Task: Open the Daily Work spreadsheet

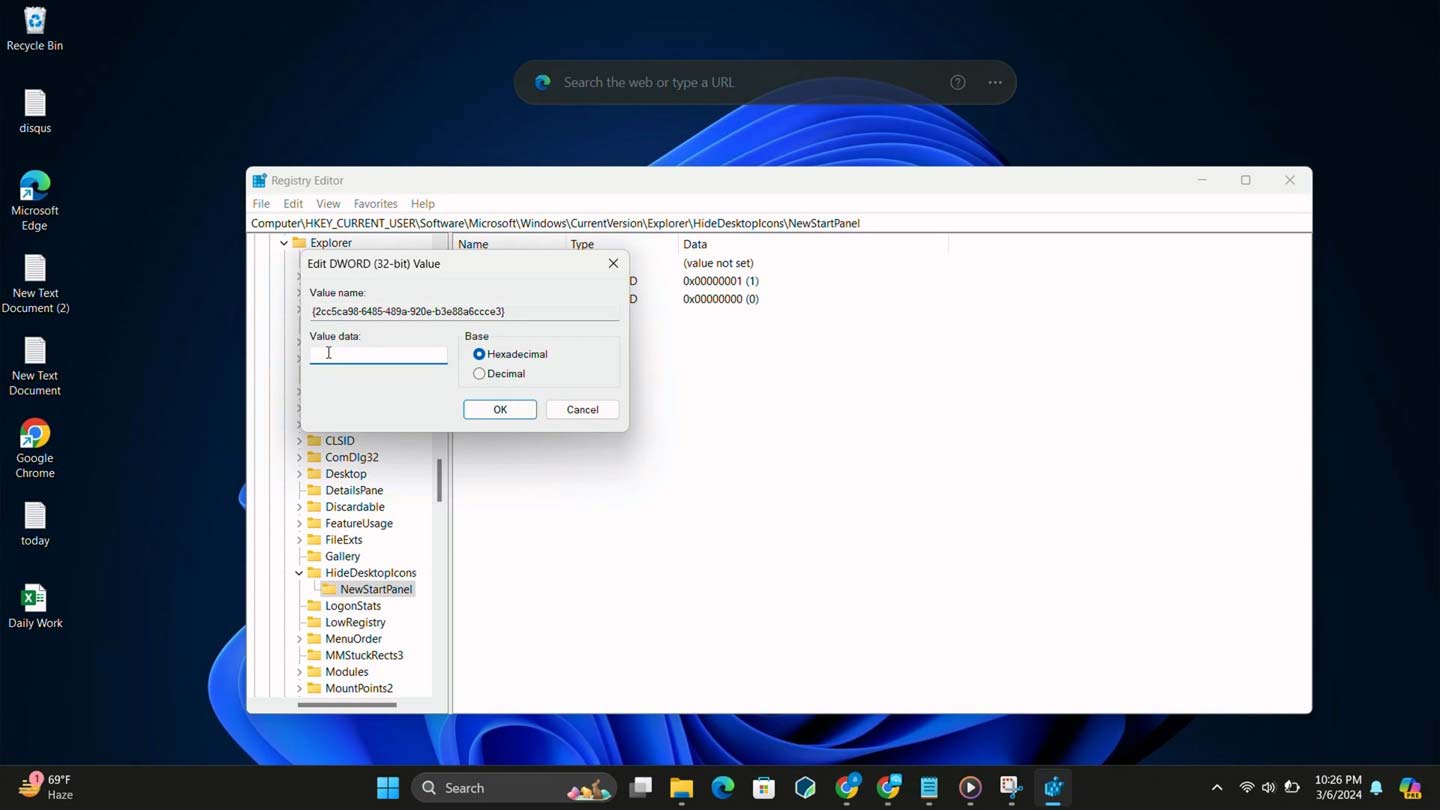Action: pyautogui.click(x=34, y=600)
